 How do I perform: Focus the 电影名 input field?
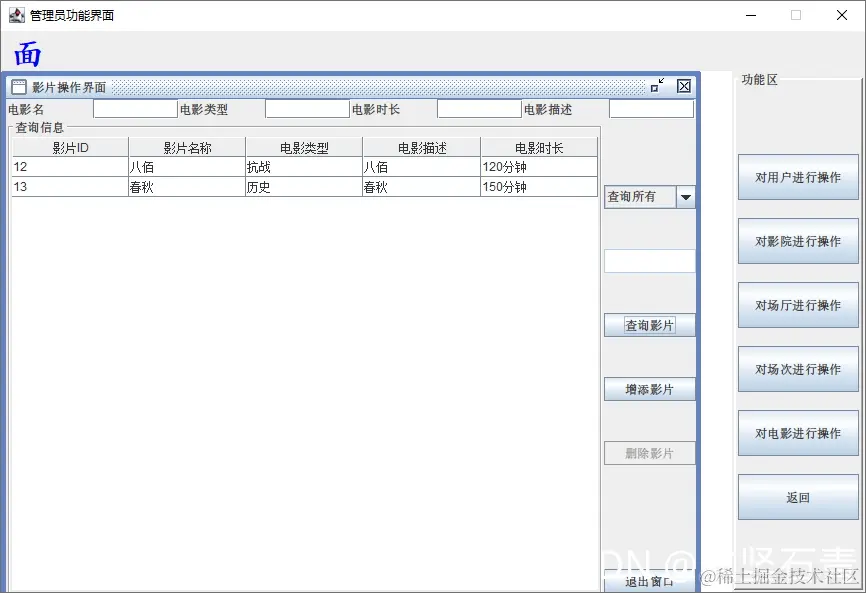(x=135, y=109)
